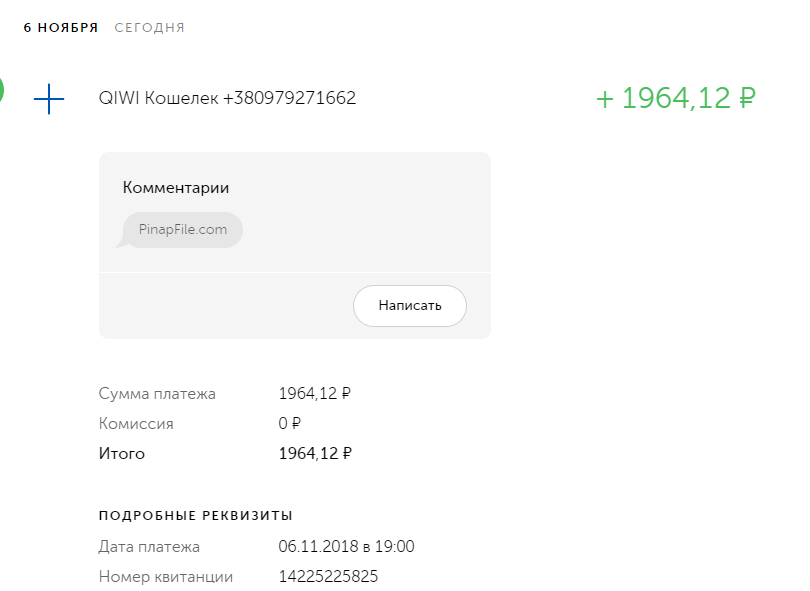Image resolution: width=810 pixels, height=591 pixels.
Task: Click the Дата платежа label
Action: [149, 547]
